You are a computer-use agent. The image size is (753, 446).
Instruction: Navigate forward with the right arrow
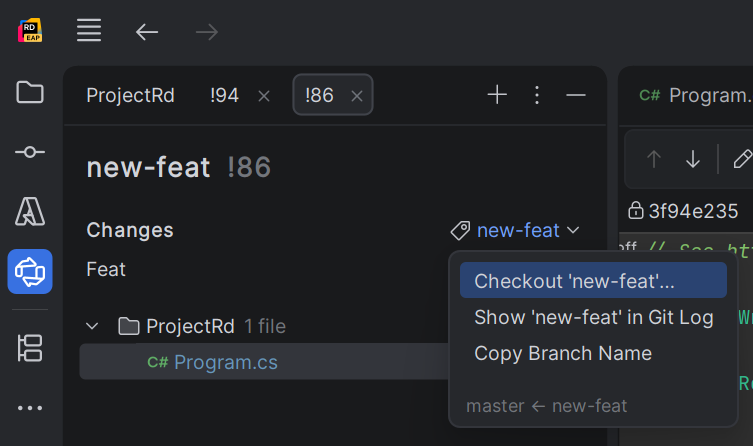[207, 32]
